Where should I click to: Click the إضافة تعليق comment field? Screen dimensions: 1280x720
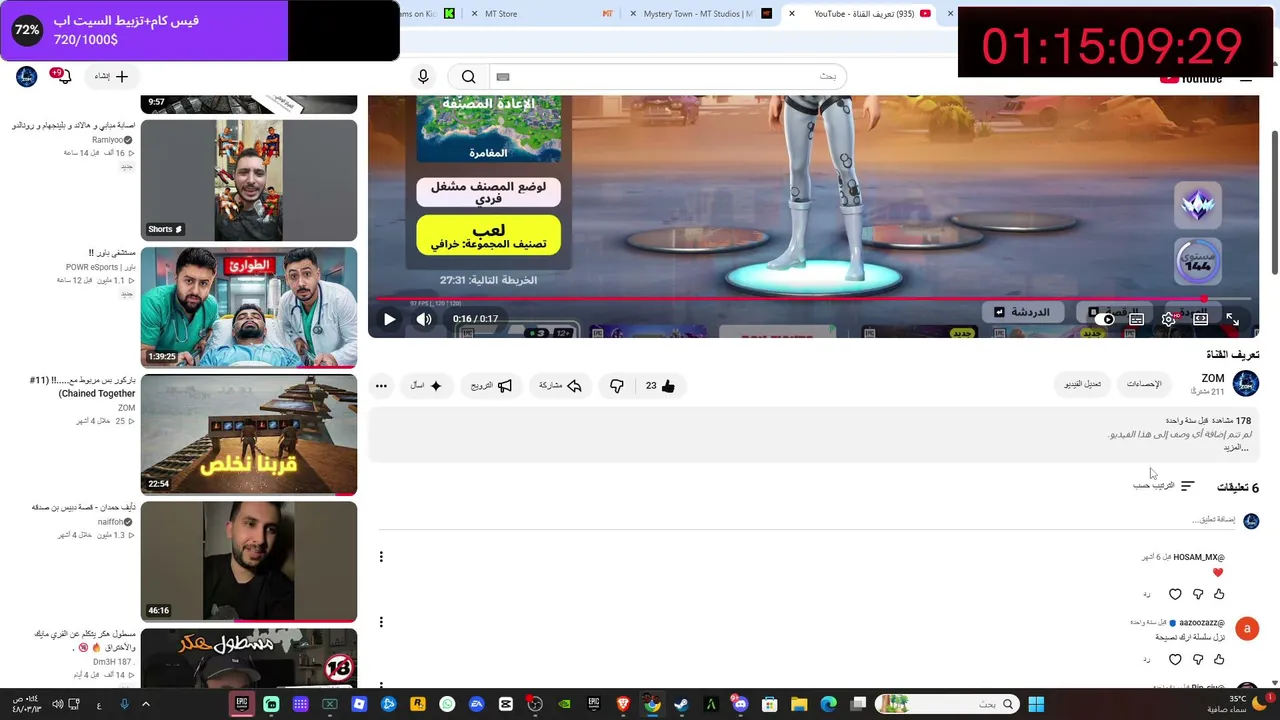coord(805,520)
